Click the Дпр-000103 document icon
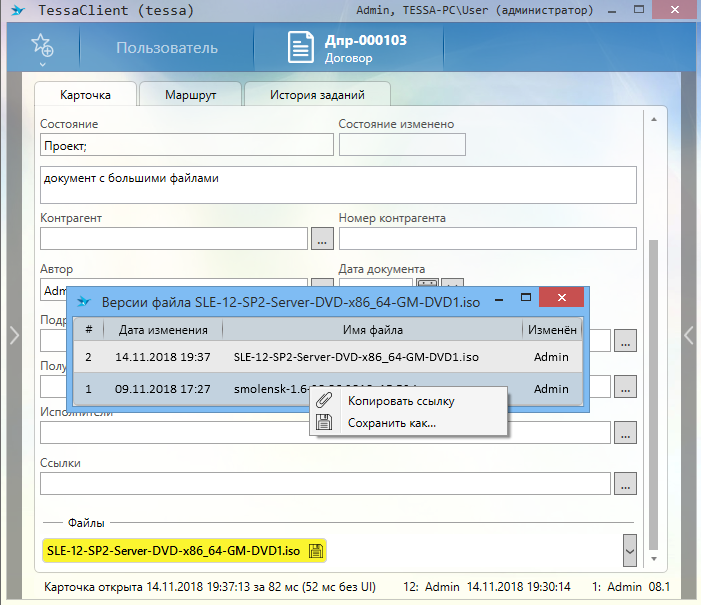 coord(300,47)
